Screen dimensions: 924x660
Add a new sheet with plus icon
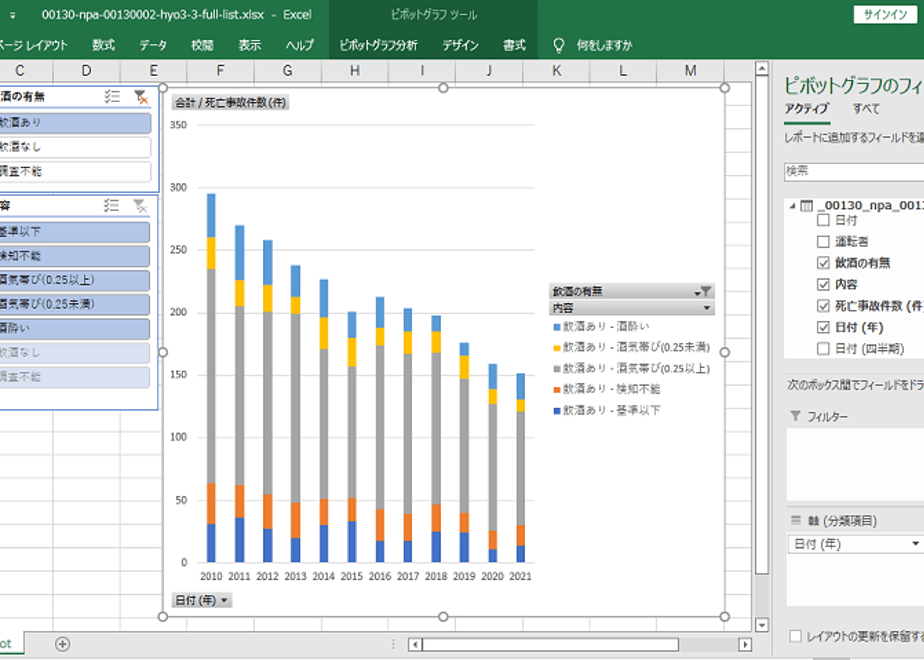point(62,644)
